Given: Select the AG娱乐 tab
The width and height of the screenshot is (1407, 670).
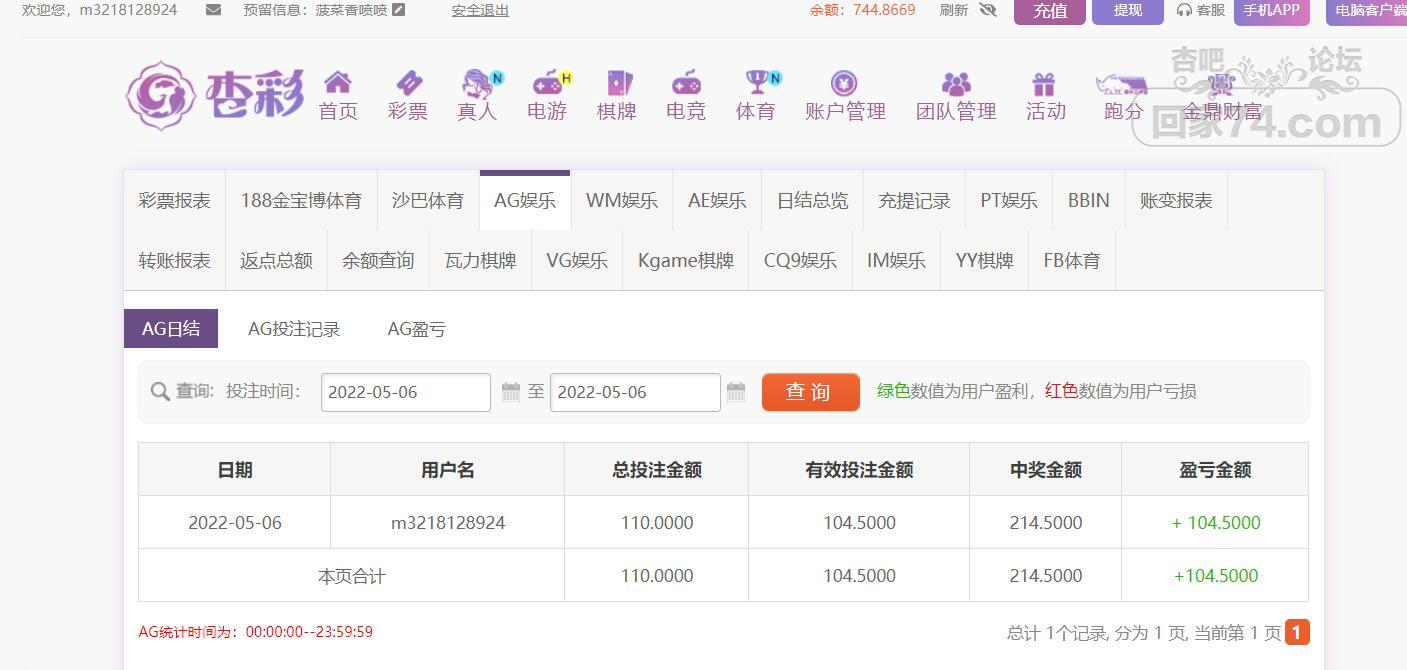Looking at the screenshot, I should 525,201.
